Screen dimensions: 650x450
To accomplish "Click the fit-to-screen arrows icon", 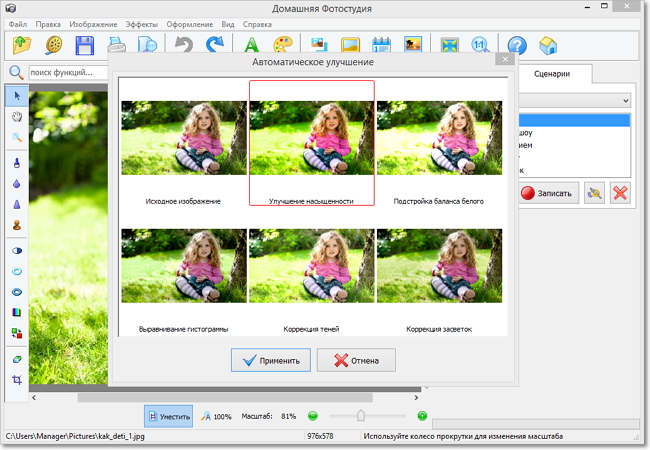I will coord(450,45).
